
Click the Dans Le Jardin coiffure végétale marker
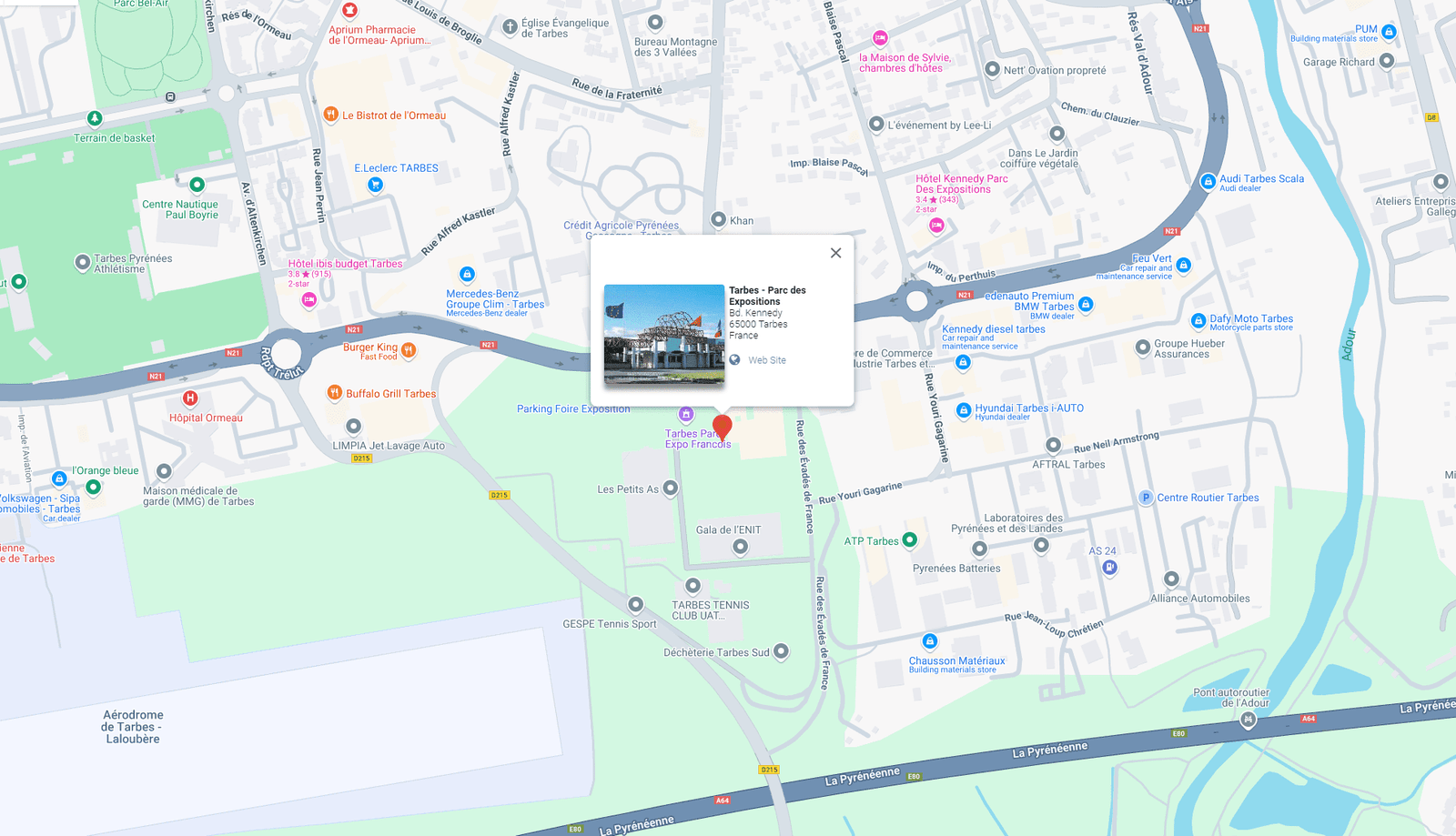coord(1057,134)
